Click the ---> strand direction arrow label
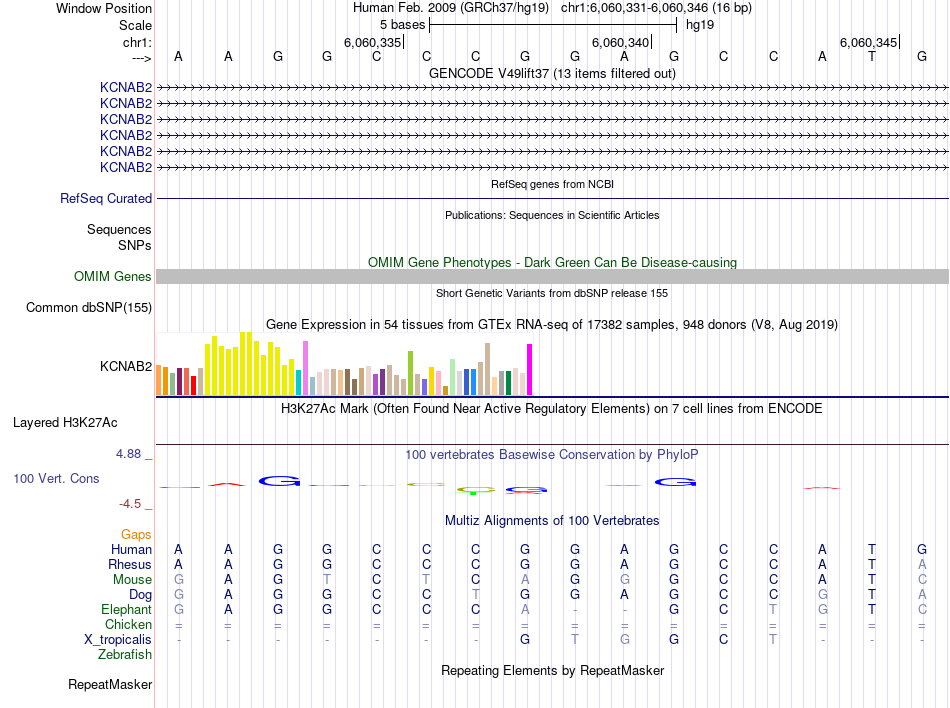Image resolution: width=950 pixels, height=708 pixels. (141, 58)
